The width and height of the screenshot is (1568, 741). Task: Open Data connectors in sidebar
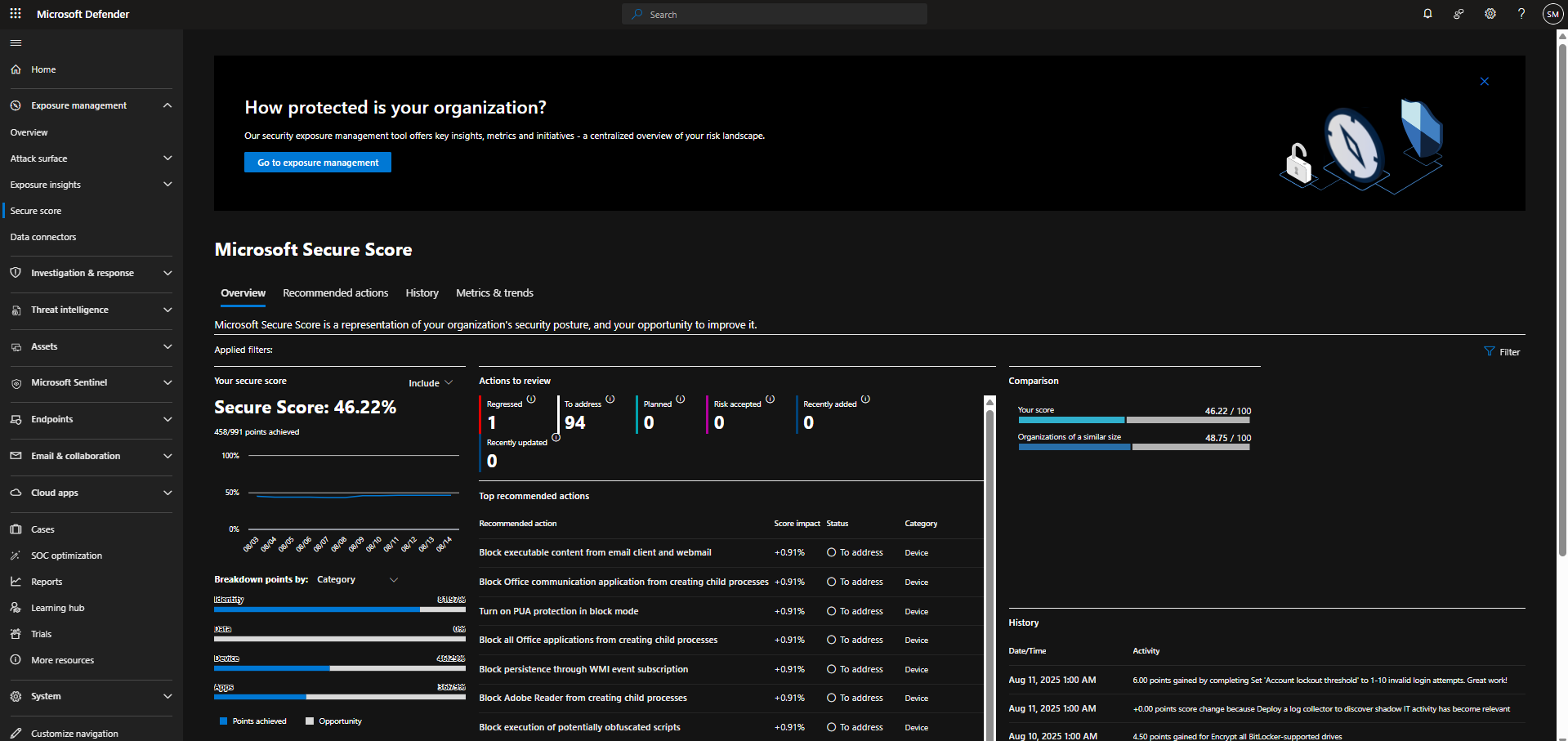43,237
